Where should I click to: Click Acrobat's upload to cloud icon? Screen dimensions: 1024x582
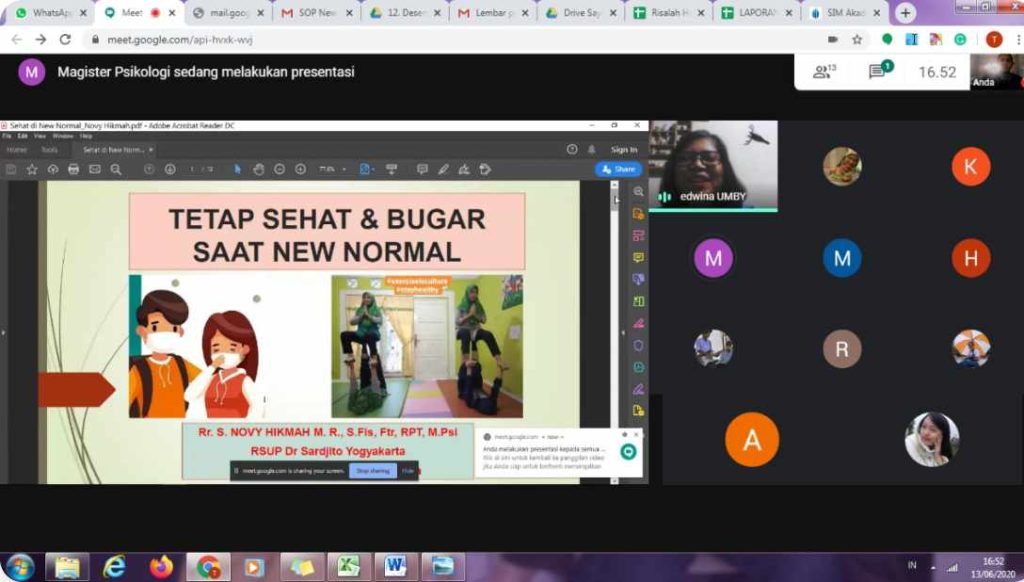coord(53,170)
